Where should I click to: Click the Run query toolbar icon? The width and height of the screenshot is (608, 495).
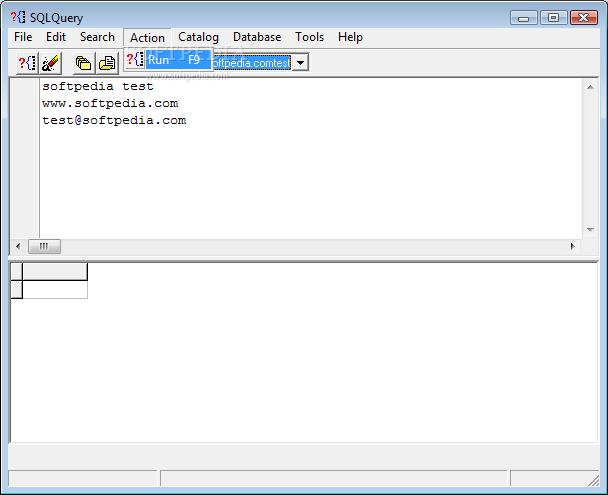click(x=27, y=63)
